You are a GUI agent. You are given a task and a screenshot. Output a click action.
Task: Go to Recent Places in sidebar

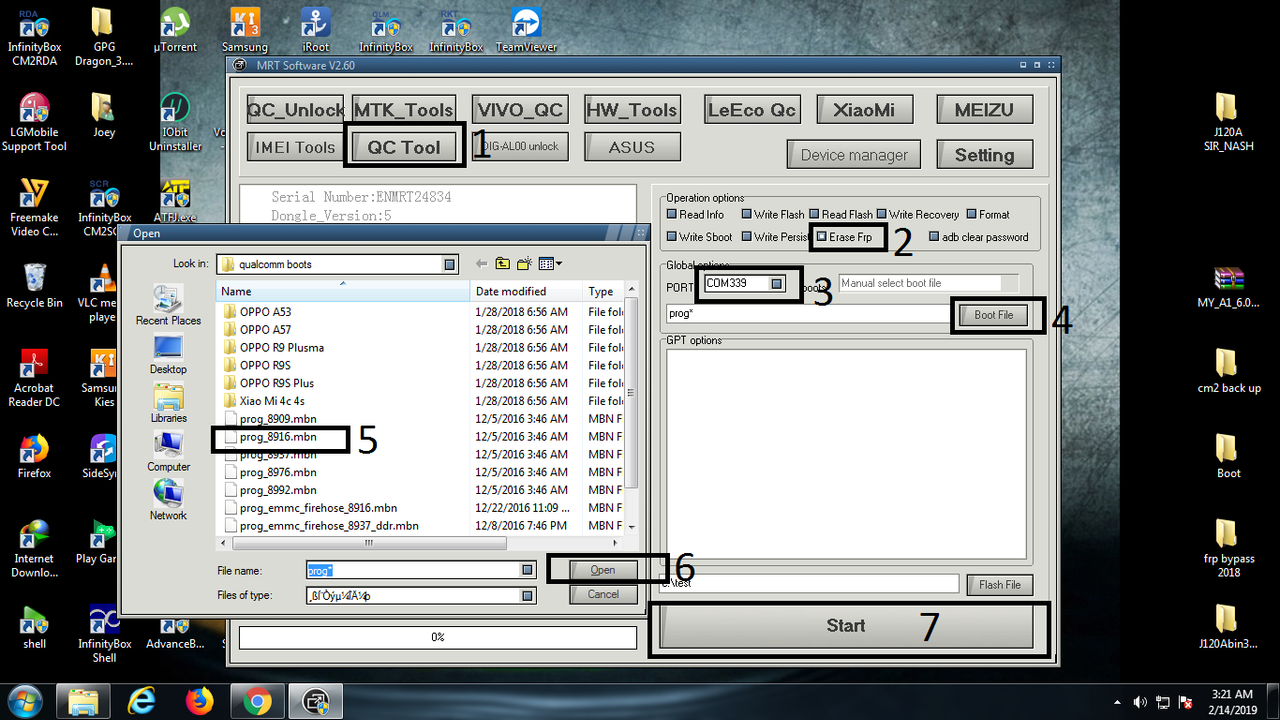tap(168, 305)
